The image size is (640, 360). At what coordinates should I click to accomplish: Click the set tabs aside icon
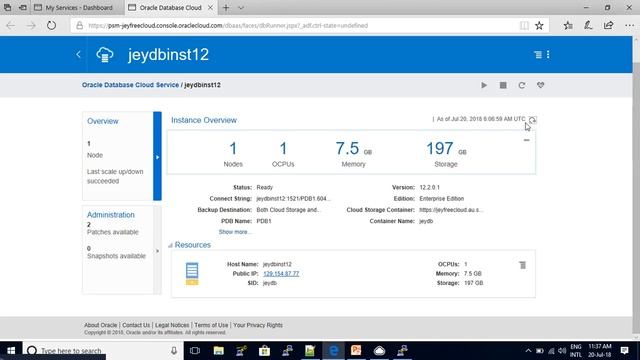tap(23, 7)
